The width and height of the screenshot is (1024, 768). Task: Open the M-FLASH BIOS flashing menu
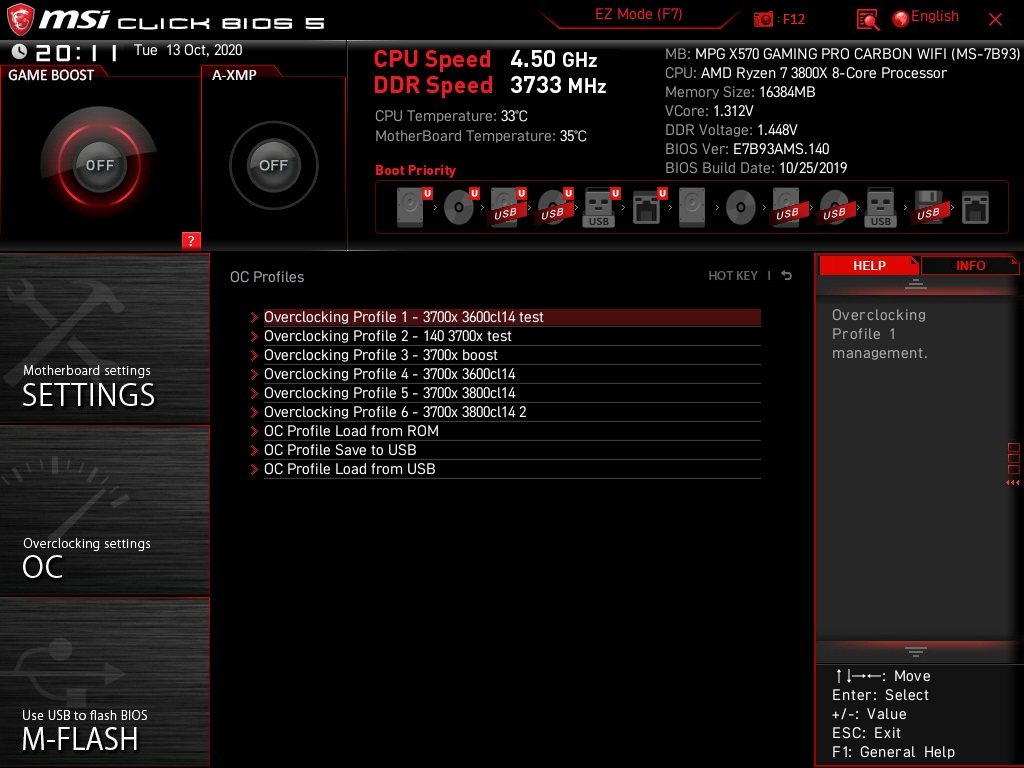pyautogui.click(x=104, y=682)
